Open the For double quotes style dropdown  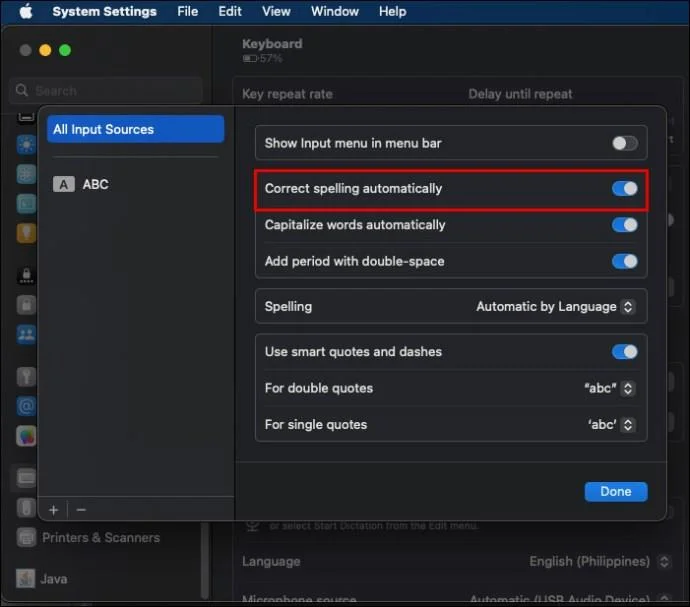coord(609,388)
